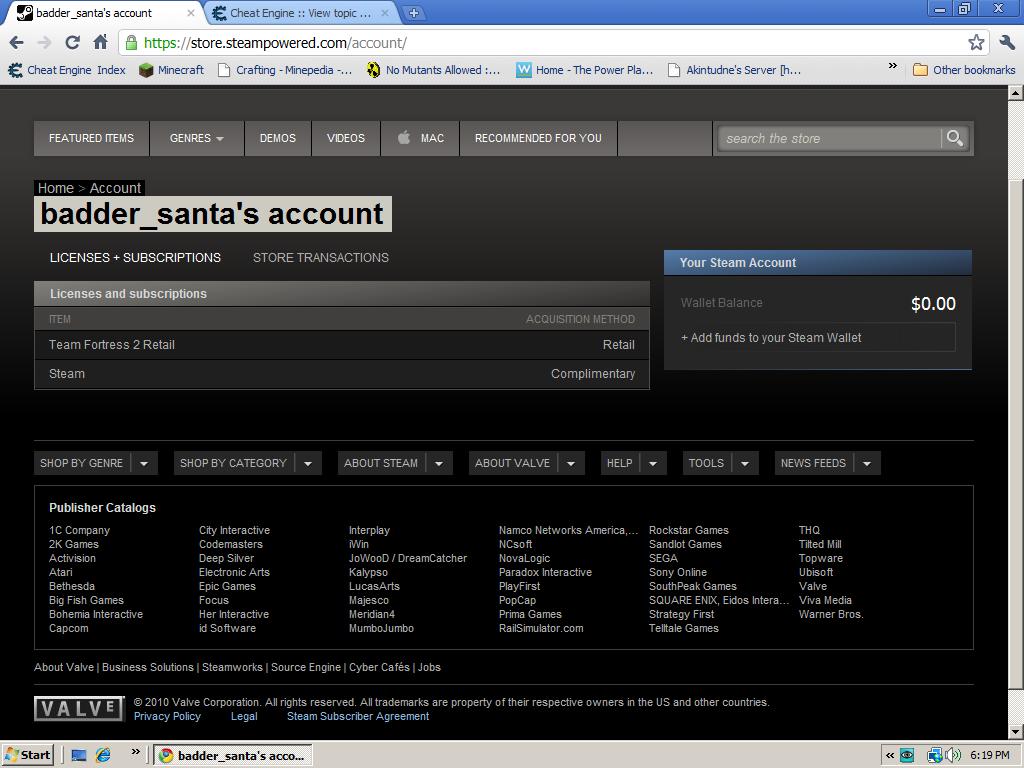Open the Legal footer link

pyautogui.click(x=244, y=716)
